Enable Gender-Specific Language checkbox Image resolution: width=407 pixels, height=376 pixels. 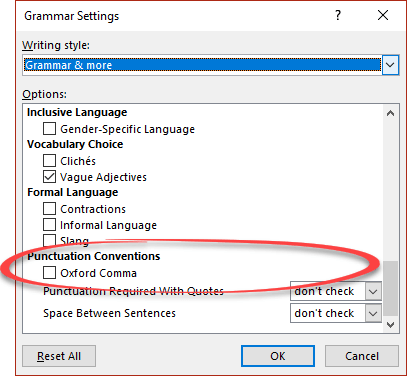coord(49,129)
